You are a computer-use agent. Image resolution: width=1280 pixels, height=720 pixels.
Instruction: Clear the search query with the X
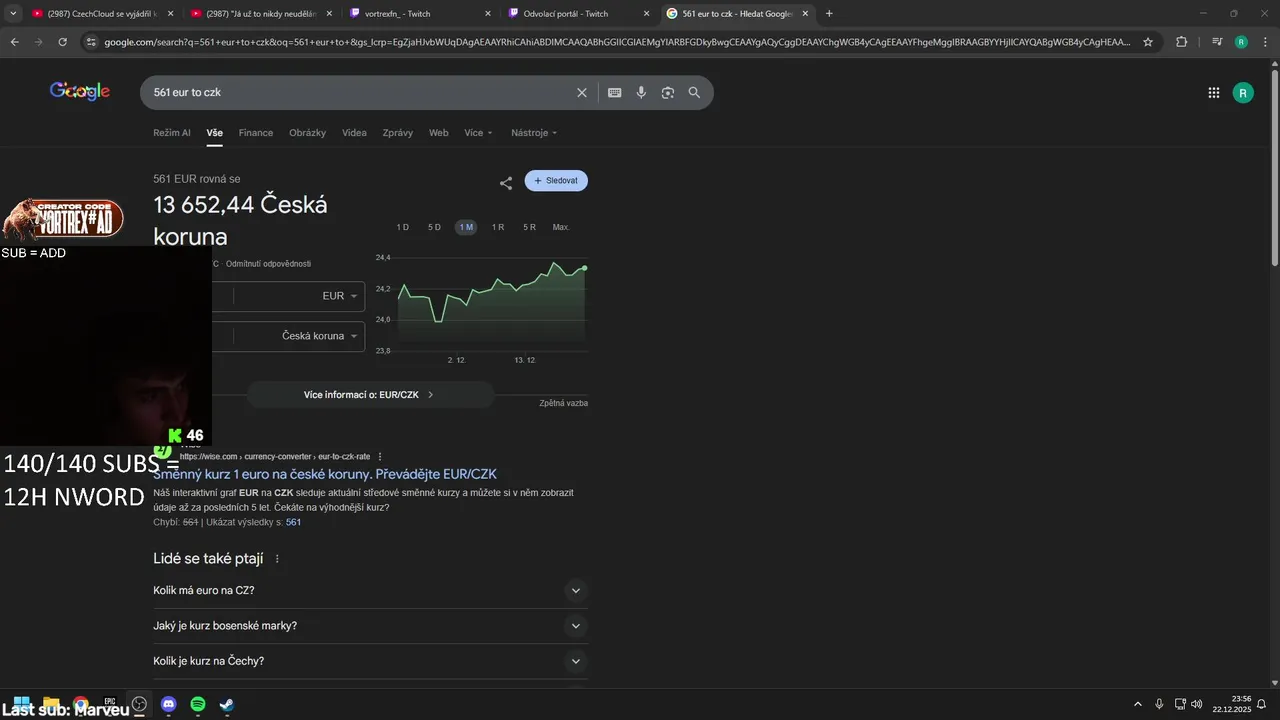point(582,93)
